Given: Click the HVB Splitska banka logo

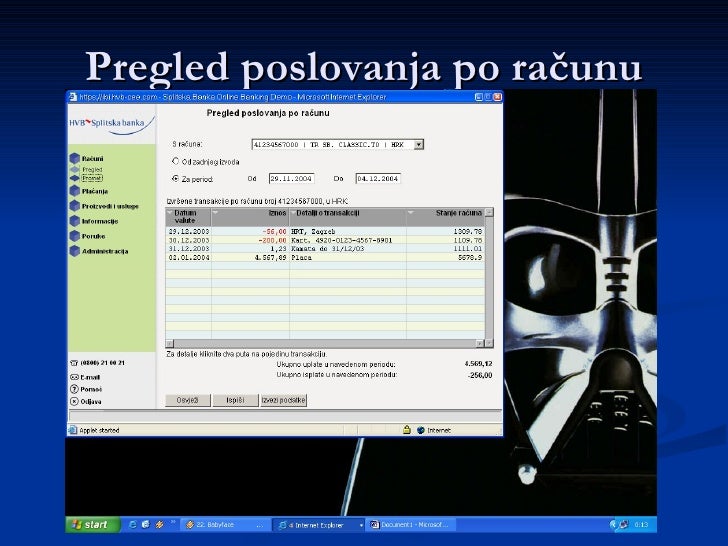Looking at the screenshot, I should pos(111,124).
